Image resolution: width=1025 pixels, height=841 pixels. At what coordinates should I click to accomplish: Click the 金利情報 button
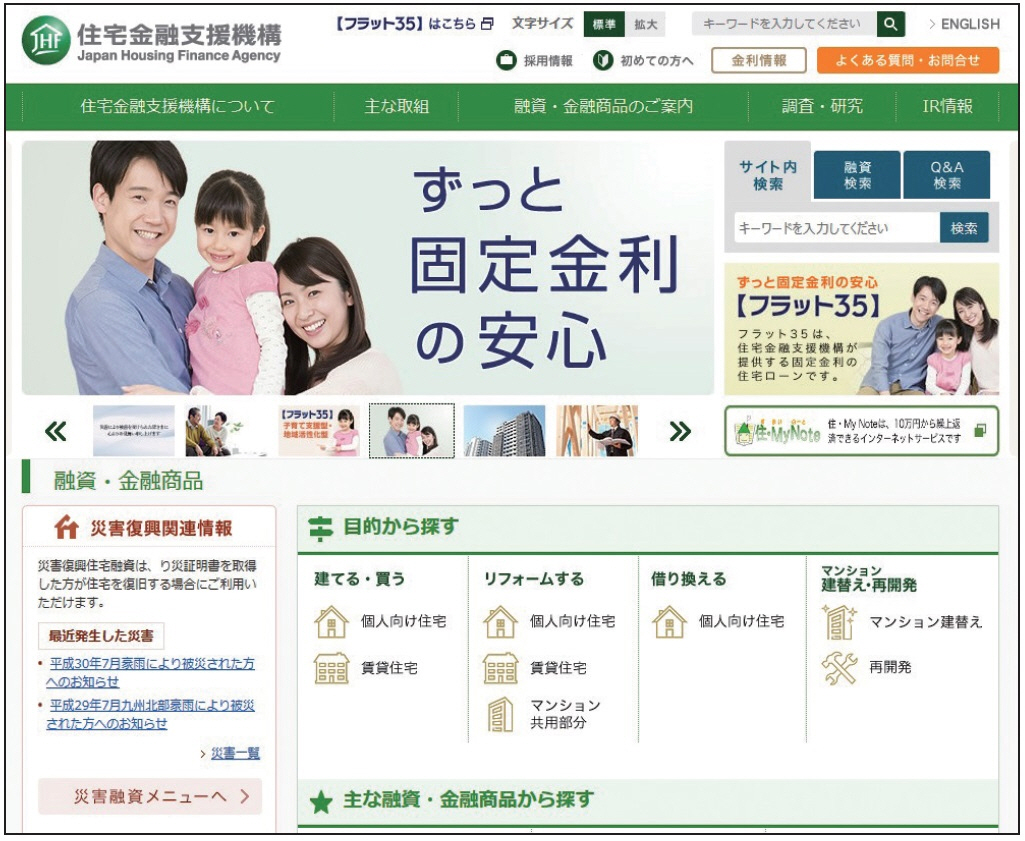coord(758,61)
